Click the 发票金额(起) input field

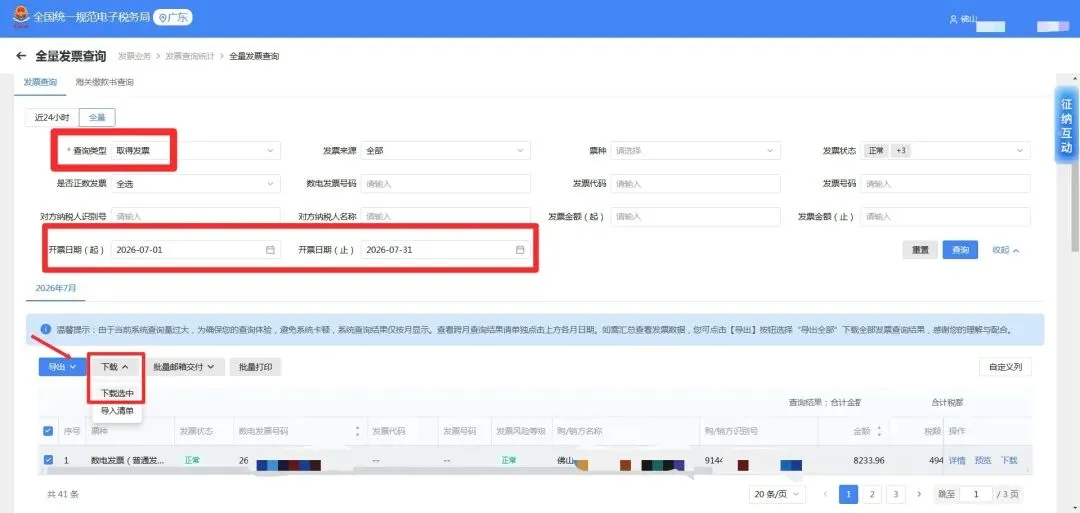pyautogui.click(x=696, y=216)
